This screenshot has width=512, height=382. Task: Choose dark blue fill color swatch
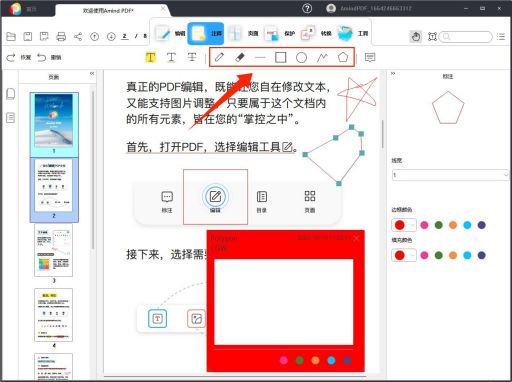pos(482,255)
